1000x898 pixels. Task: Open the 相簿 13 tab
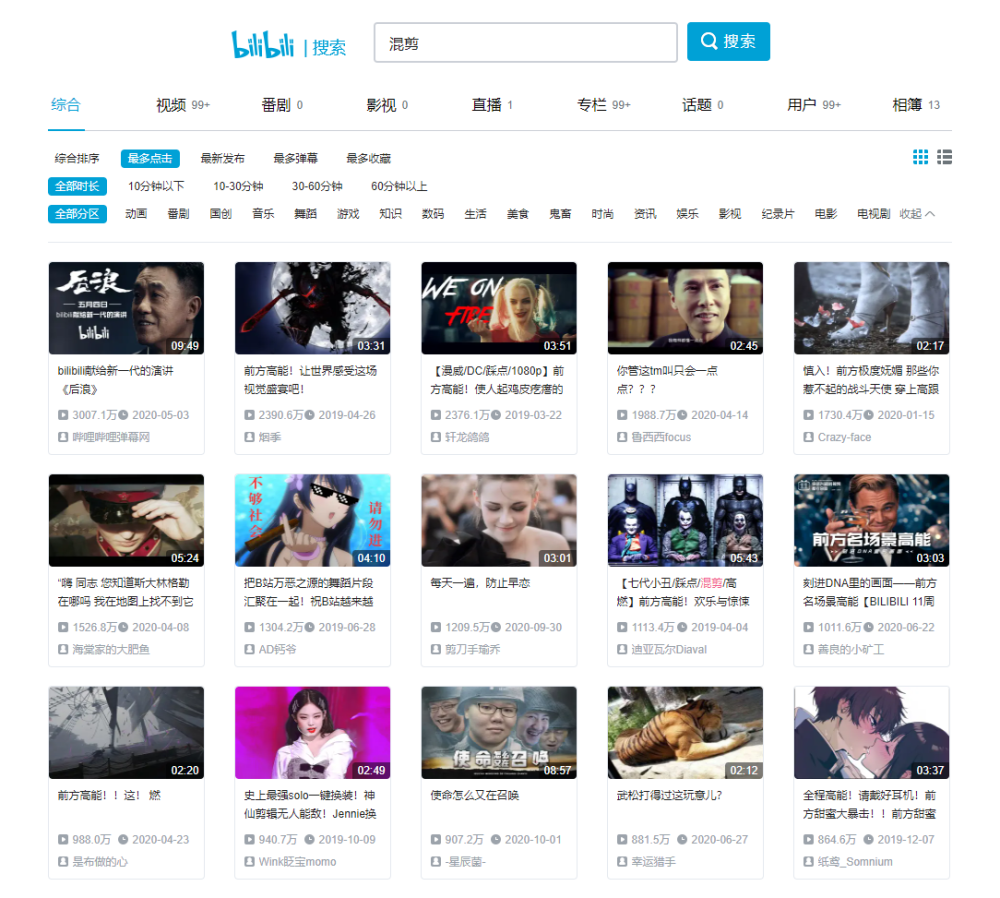[x=916, y=105]
